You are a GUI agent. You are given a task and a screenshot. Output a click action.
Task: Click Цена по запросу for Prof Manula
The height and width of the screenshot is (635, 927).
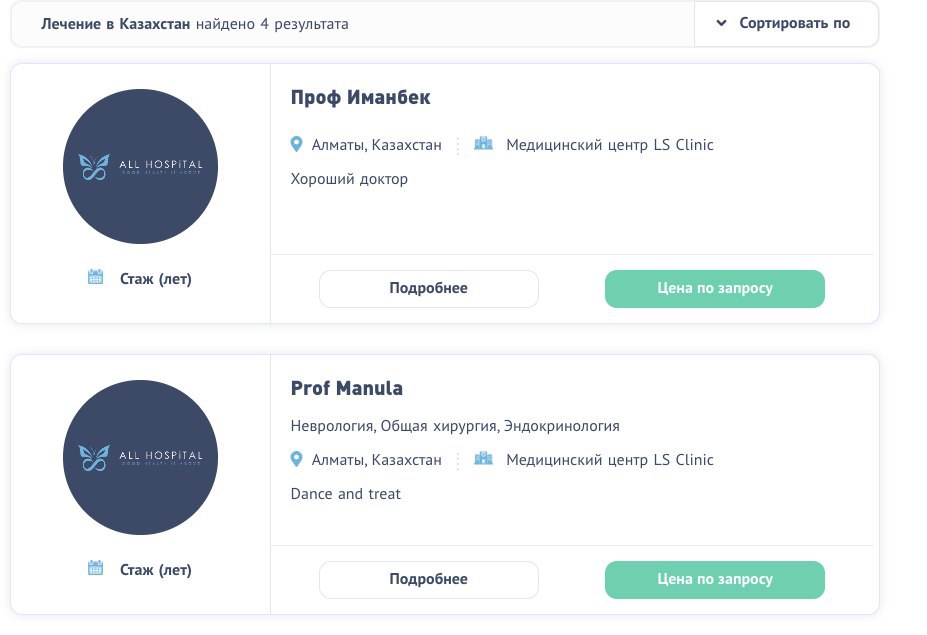pos(715,579)
